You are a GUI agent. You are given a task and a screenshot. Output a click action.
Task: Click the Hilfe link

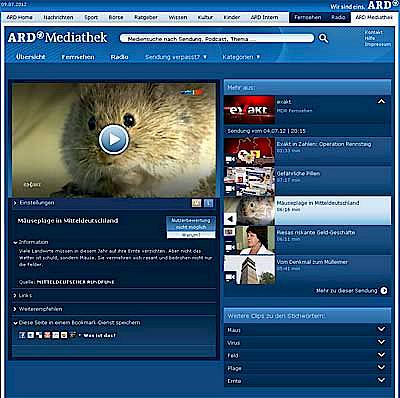pyautogui.click(x=370, y=38)
